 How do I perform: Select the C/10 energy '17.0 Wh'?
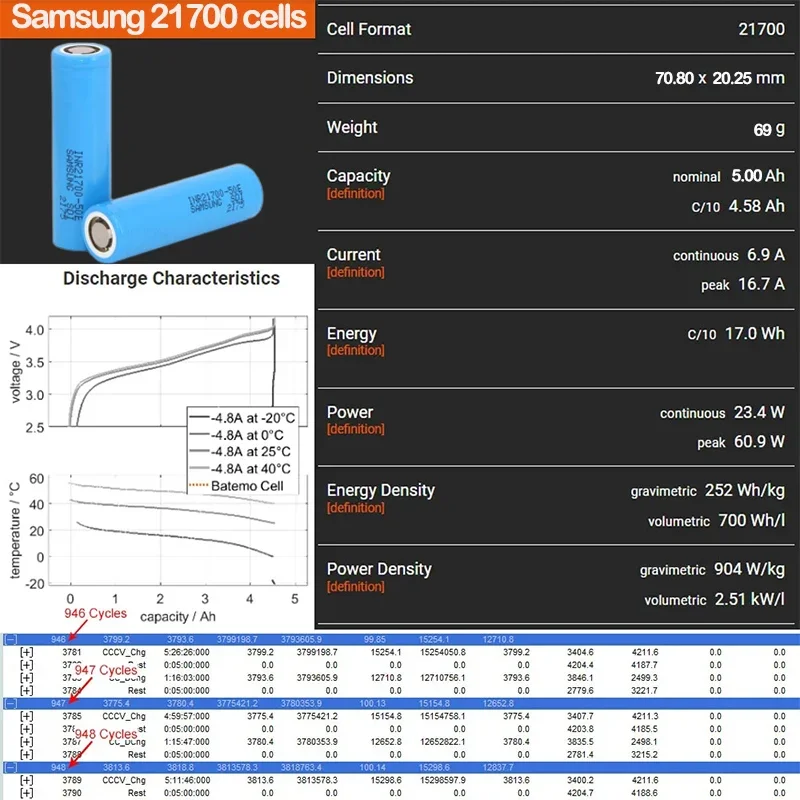(x=755, y=334)
